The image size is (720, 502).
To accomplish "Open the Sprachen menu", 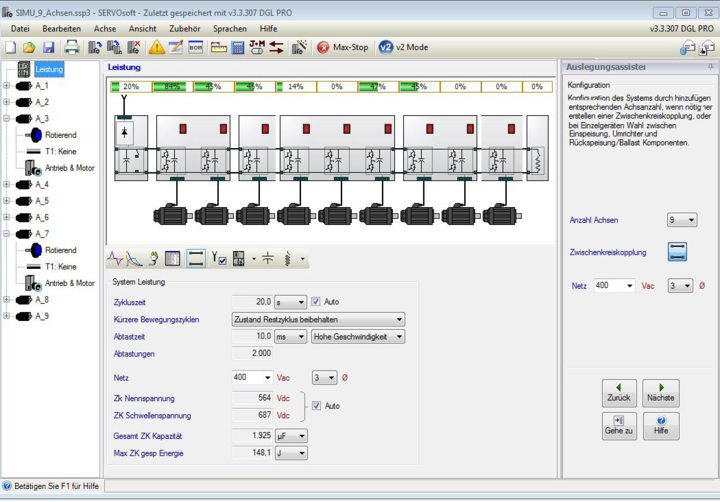I will (x=230, y=28).
